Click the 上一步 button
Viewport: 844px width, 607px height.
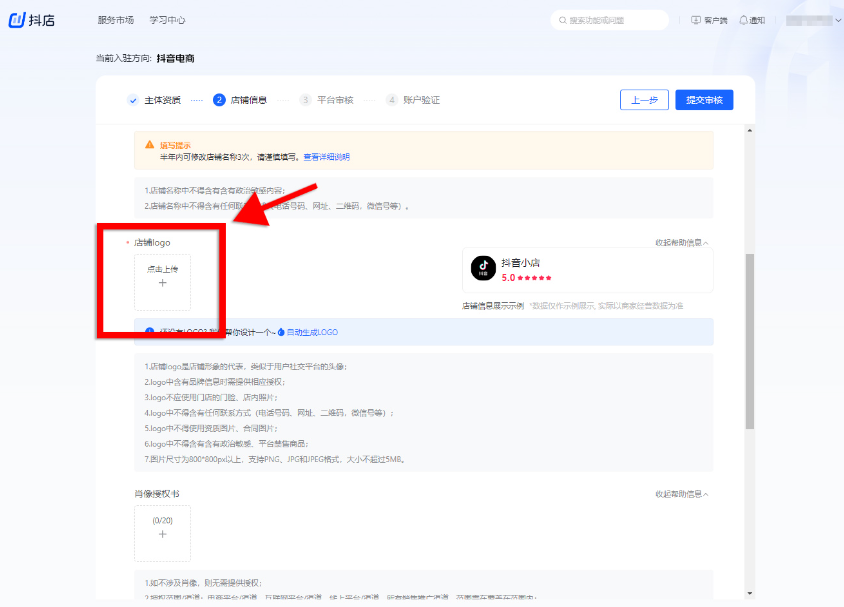click(644, 100)
